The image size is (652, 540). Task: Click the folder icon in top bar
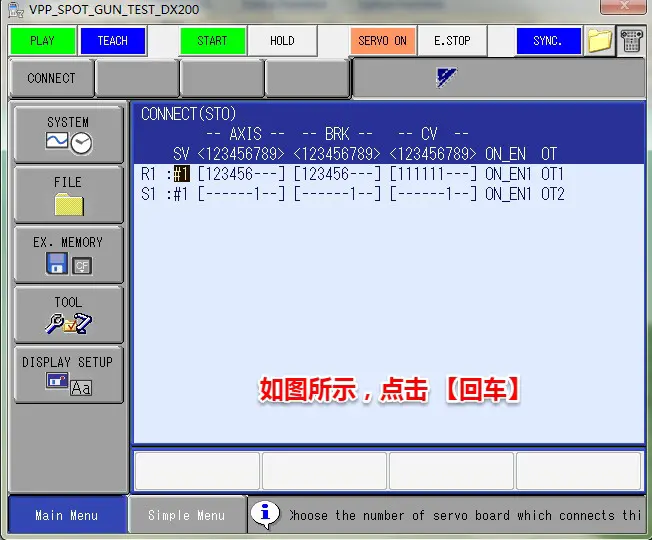tap(599, 41)
